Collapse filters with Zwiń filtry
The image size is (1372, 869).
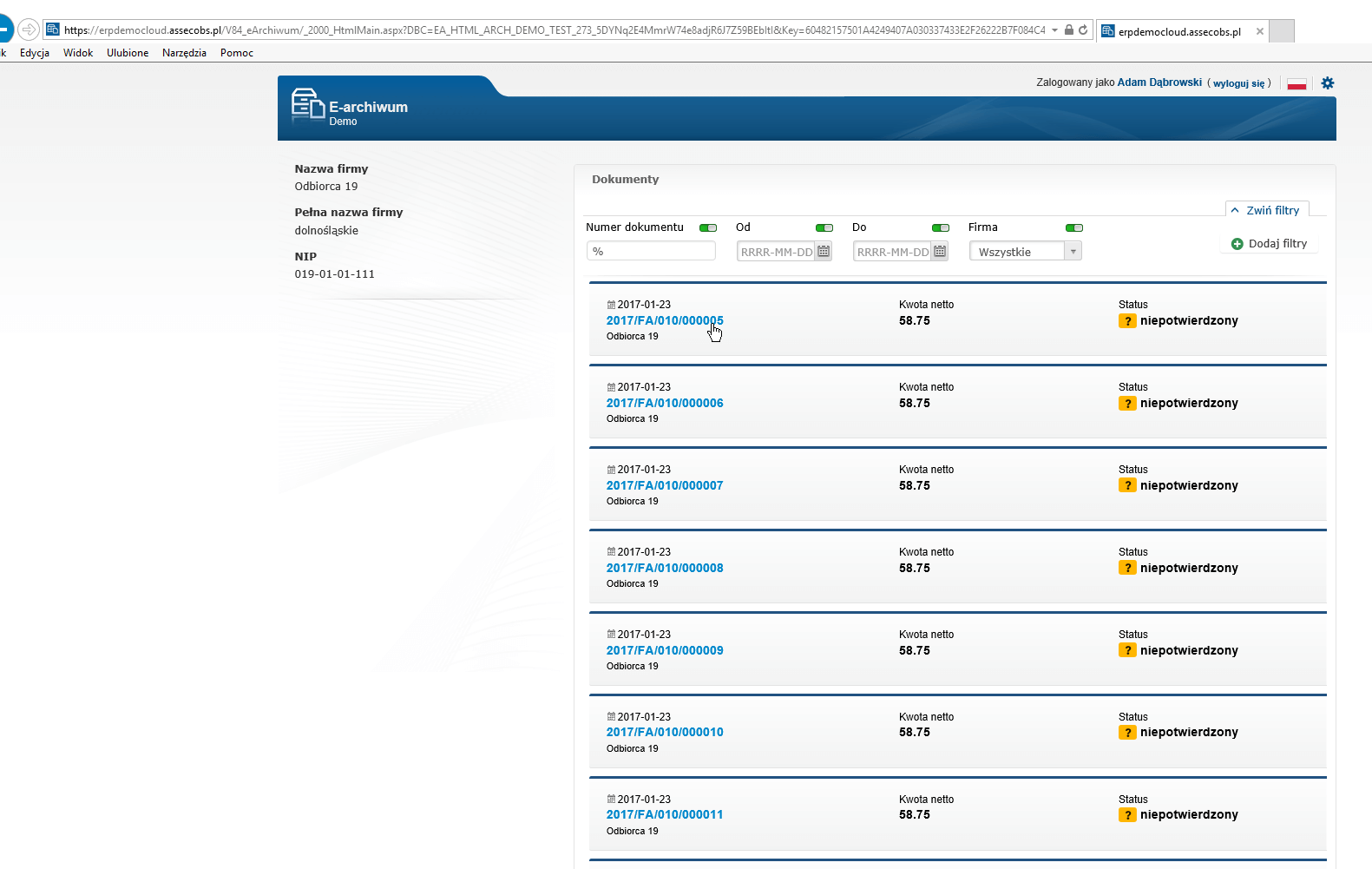(1266, 210)
